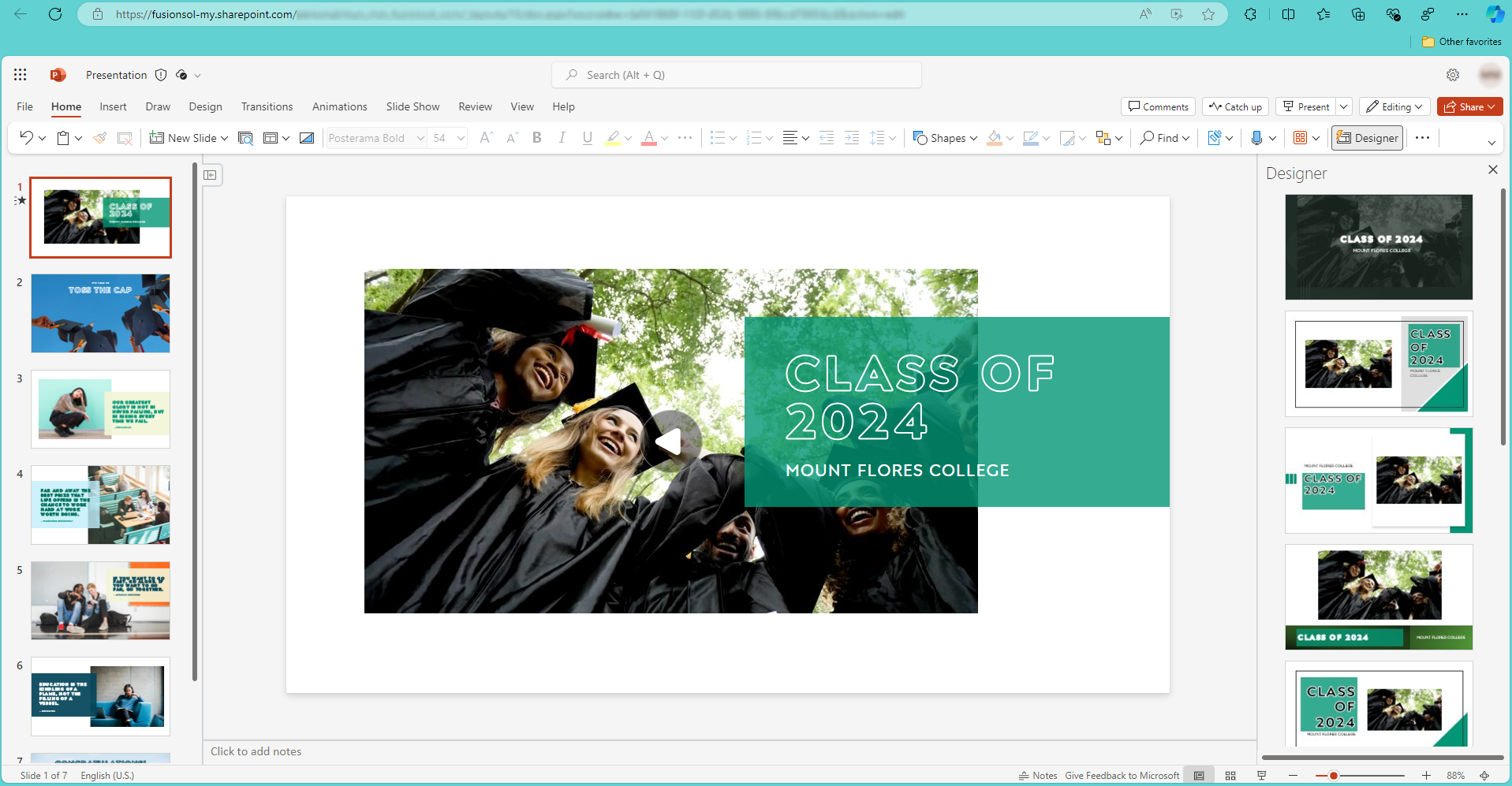Screen dimensions: 1512x786
Task: Click the bullets list icon
Action: (717, 138)
